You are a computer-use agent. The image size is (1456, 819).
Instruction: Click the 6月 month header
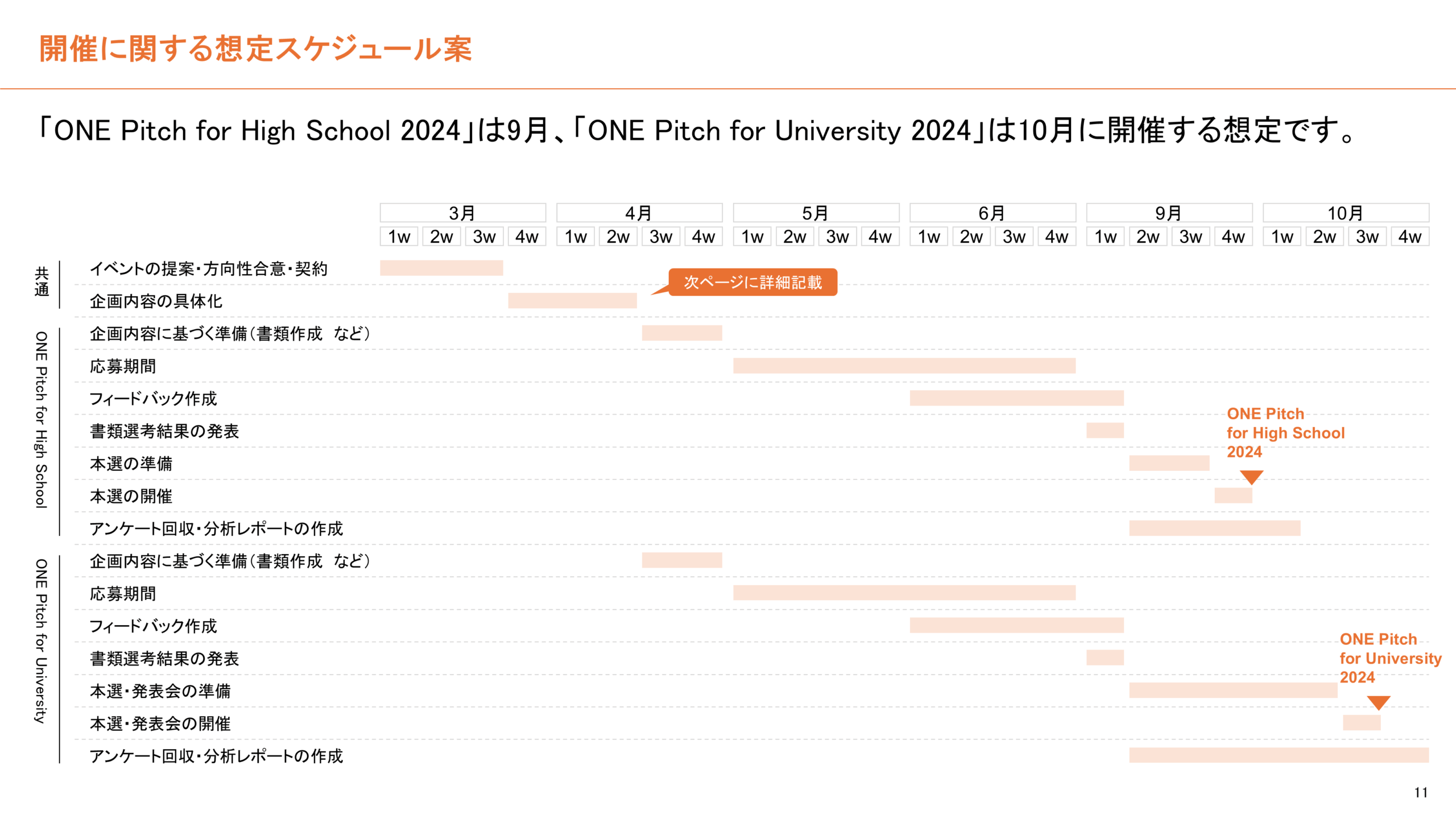tap(992, 213)
